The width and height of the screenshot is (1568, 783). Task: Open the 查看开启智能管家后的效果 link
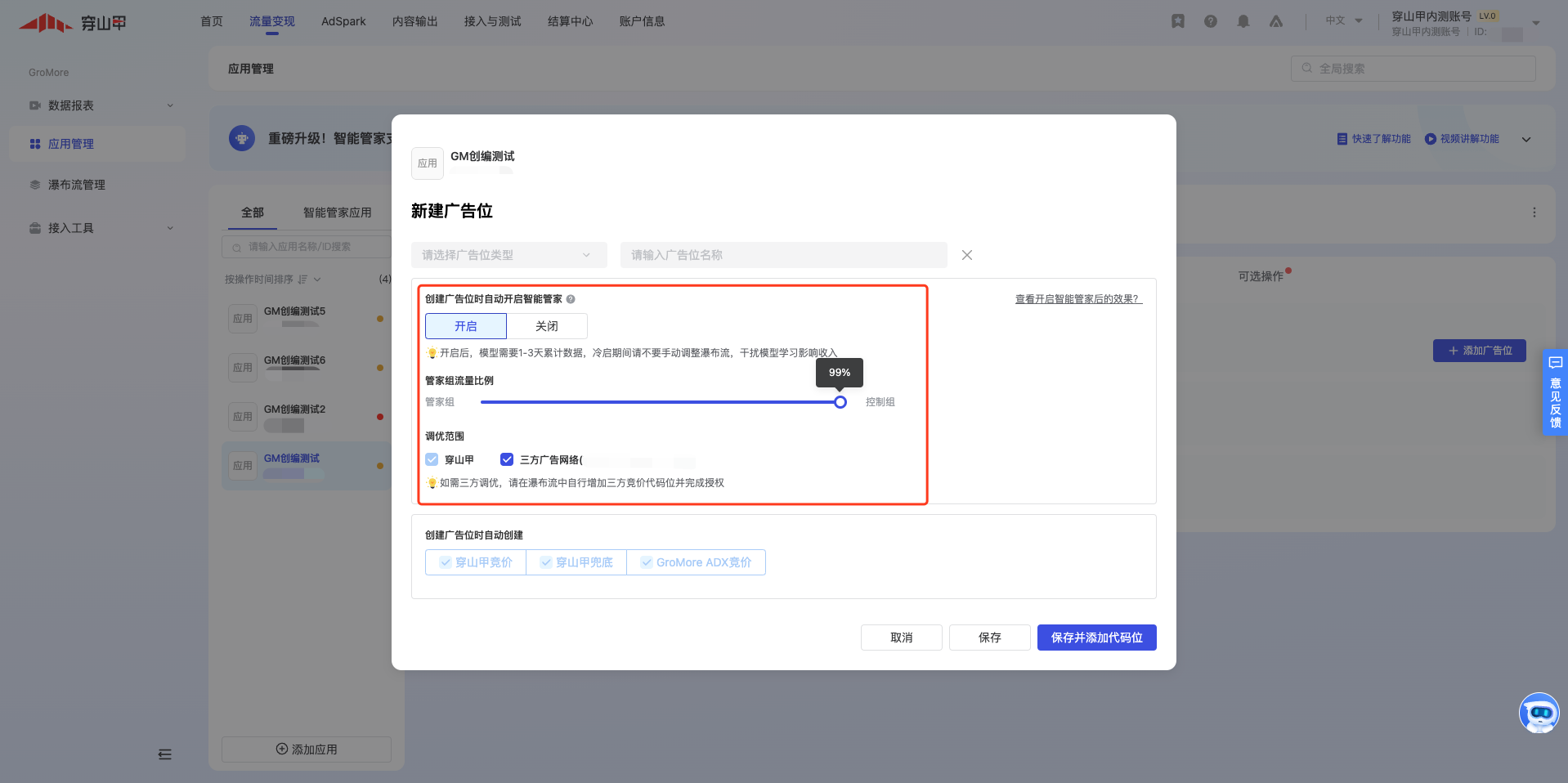coord(1079,299)
